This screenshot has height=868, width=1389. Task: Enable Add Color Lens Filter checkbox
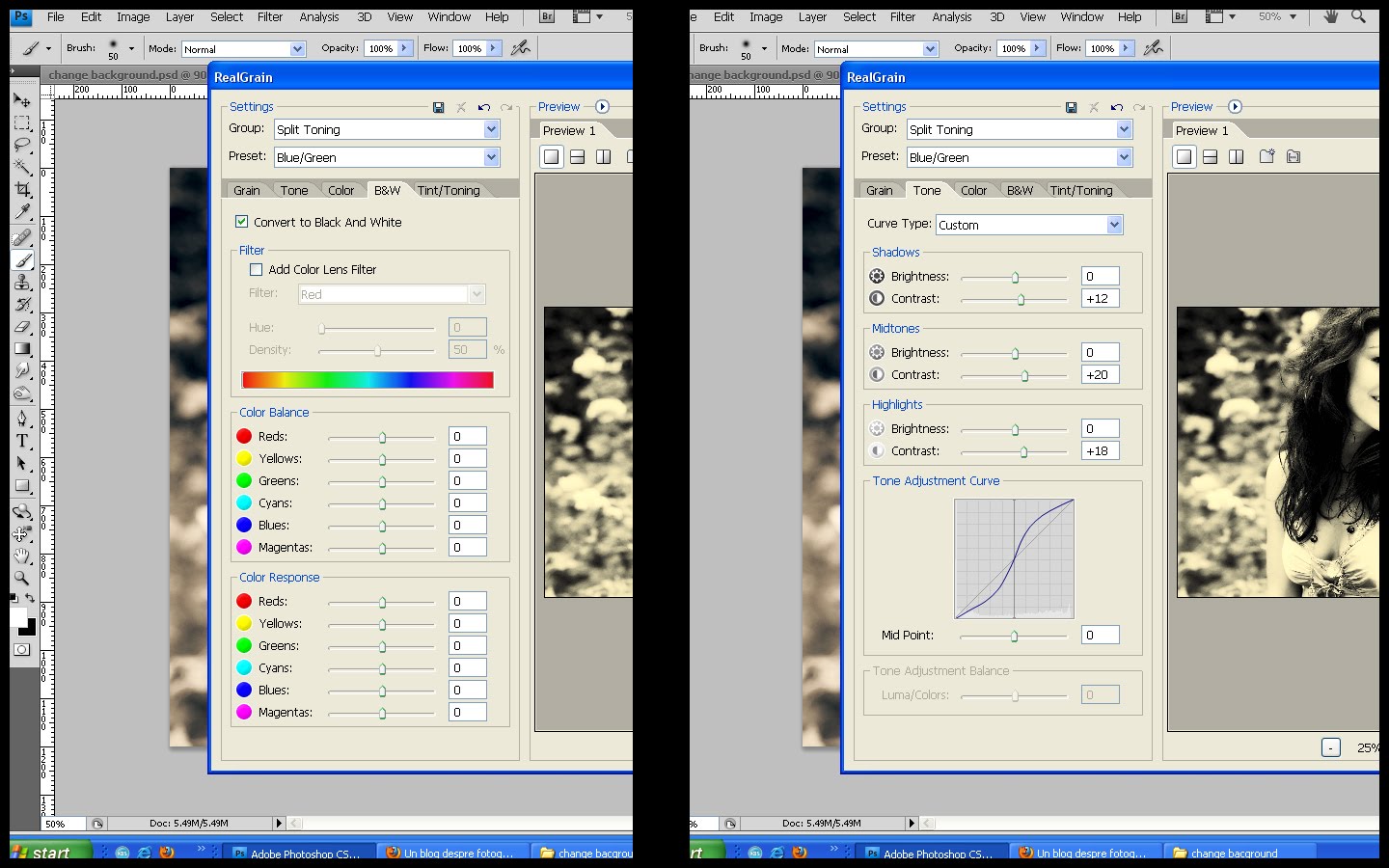point(257,270)
